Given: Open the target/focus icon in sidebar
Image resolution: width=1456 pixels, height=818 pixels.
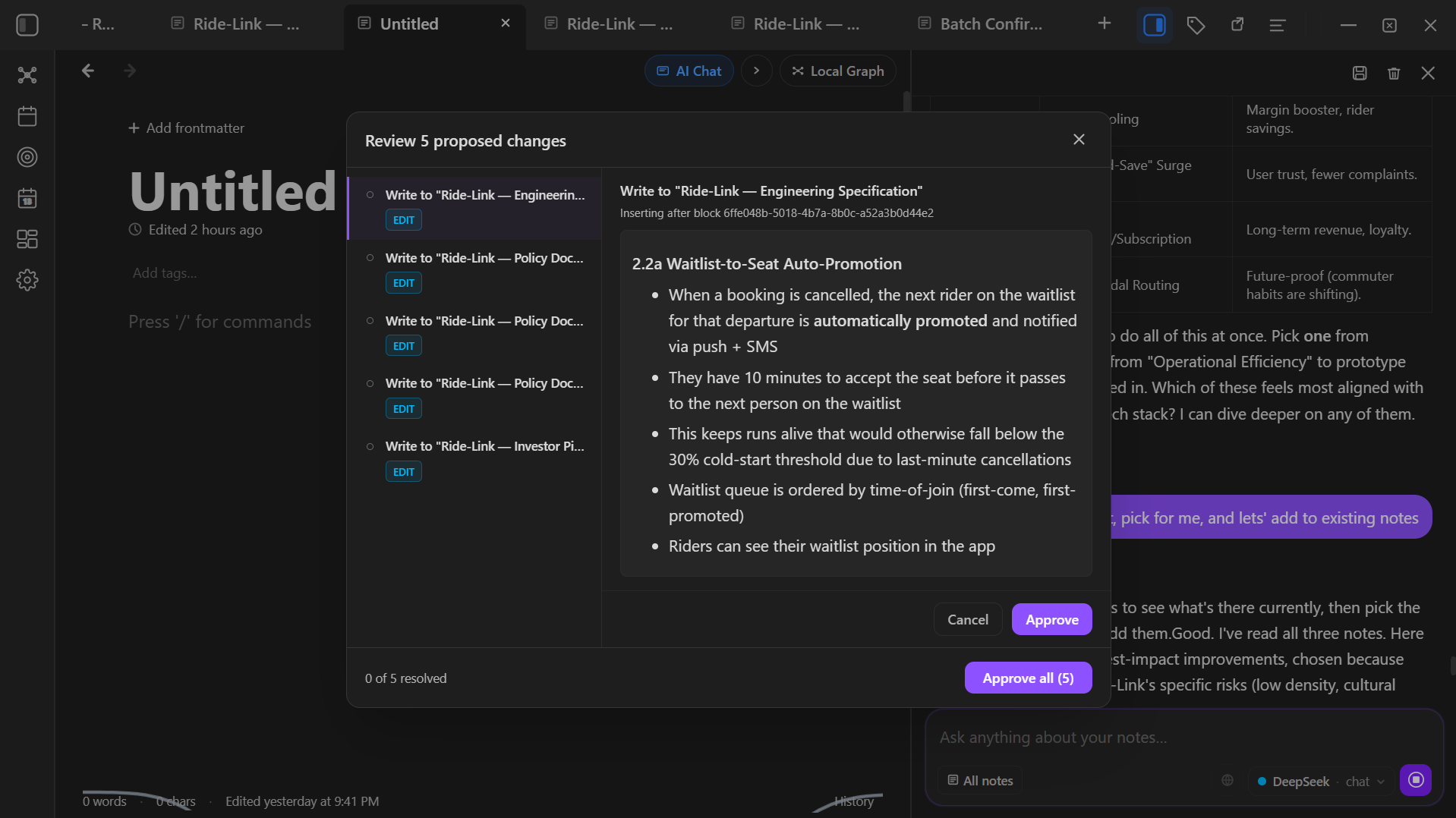Looking at the screenshot, I should 27,157.
